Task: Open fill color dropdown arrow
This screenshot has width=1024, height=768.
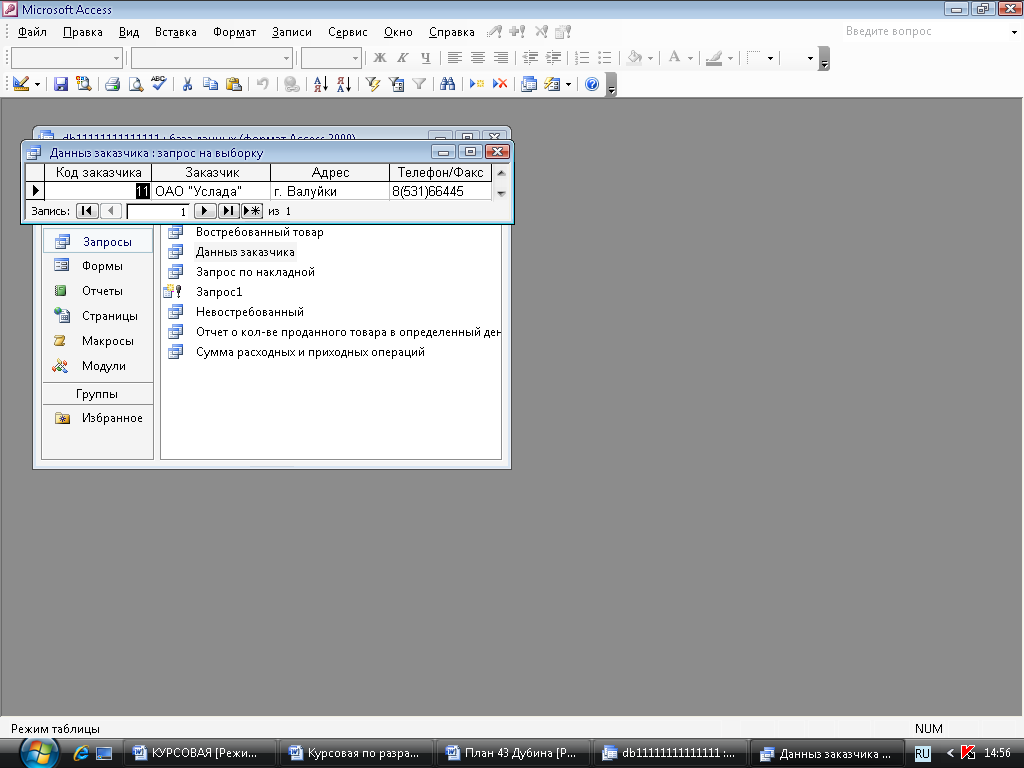Action: (650, 58)
